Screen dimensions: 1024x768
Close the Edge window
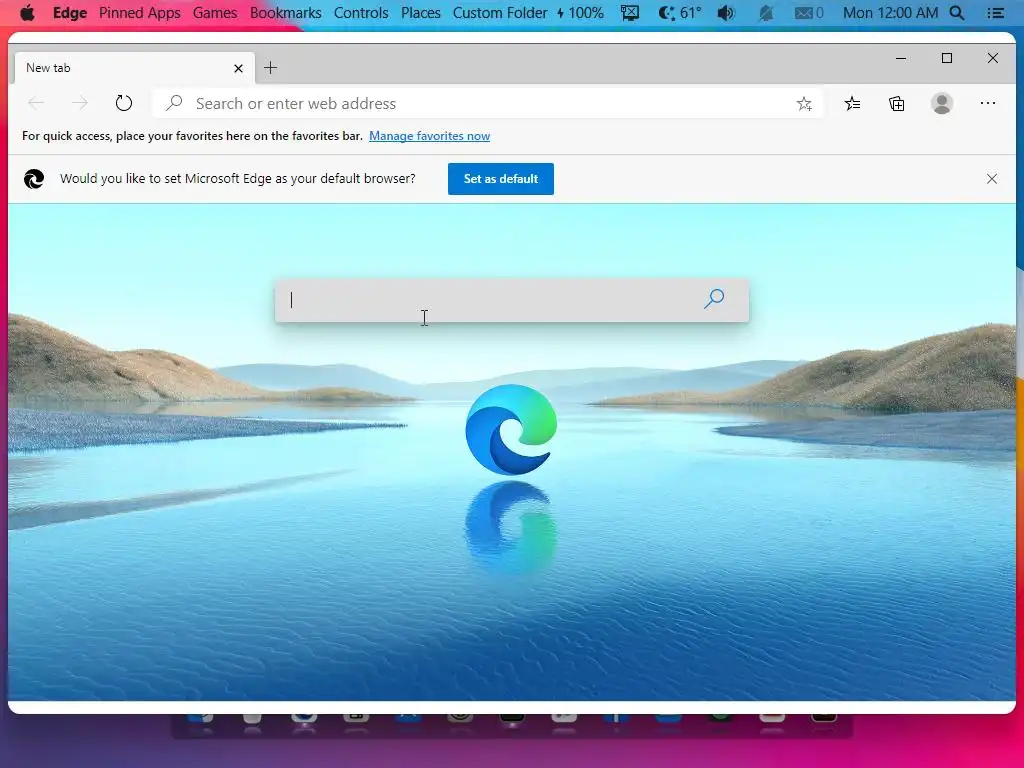[x=993, y=58]
